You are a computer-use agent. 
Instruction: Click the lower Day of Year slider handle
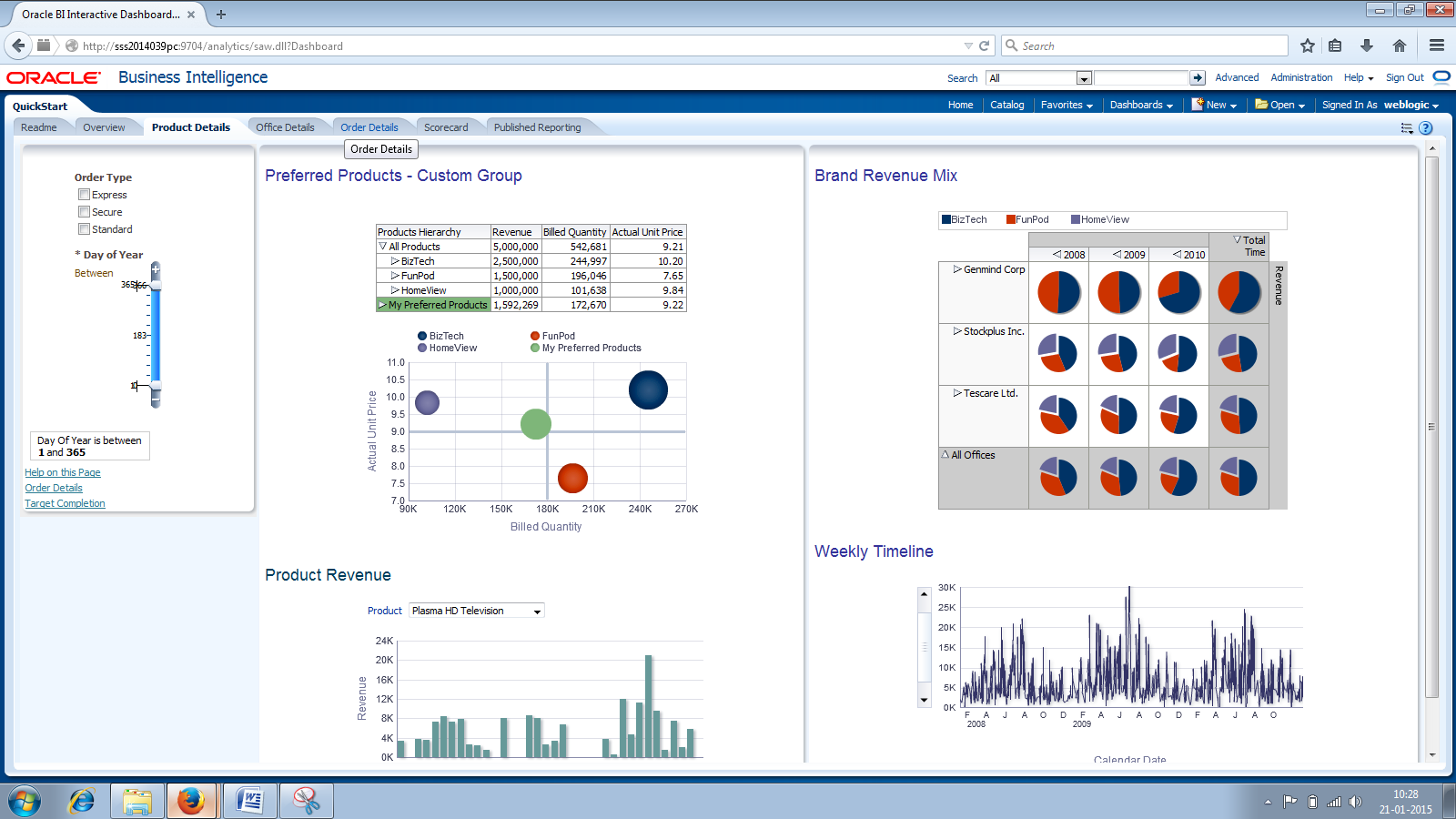(156, 386)
